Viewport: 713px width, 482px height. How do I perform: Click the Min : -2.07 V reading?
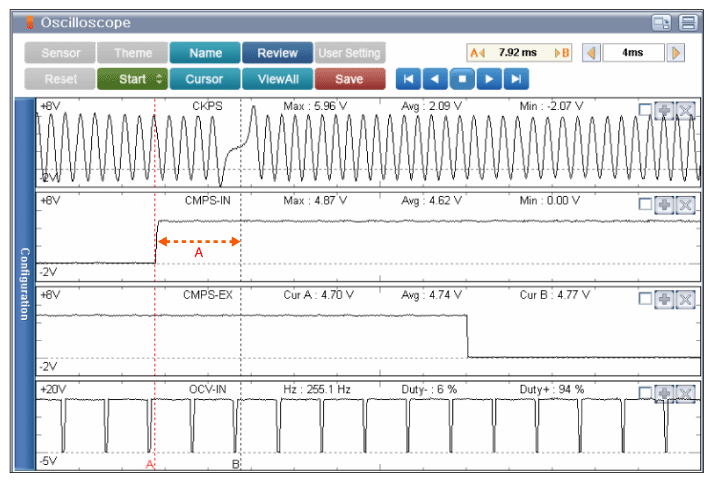(552, 106)
